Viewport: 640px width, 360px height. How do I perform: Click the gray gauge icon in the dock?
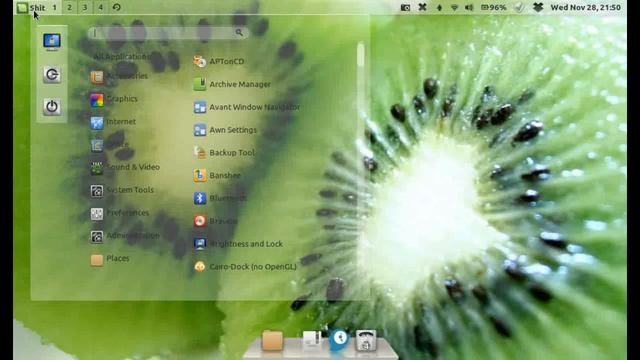(366, 340)
